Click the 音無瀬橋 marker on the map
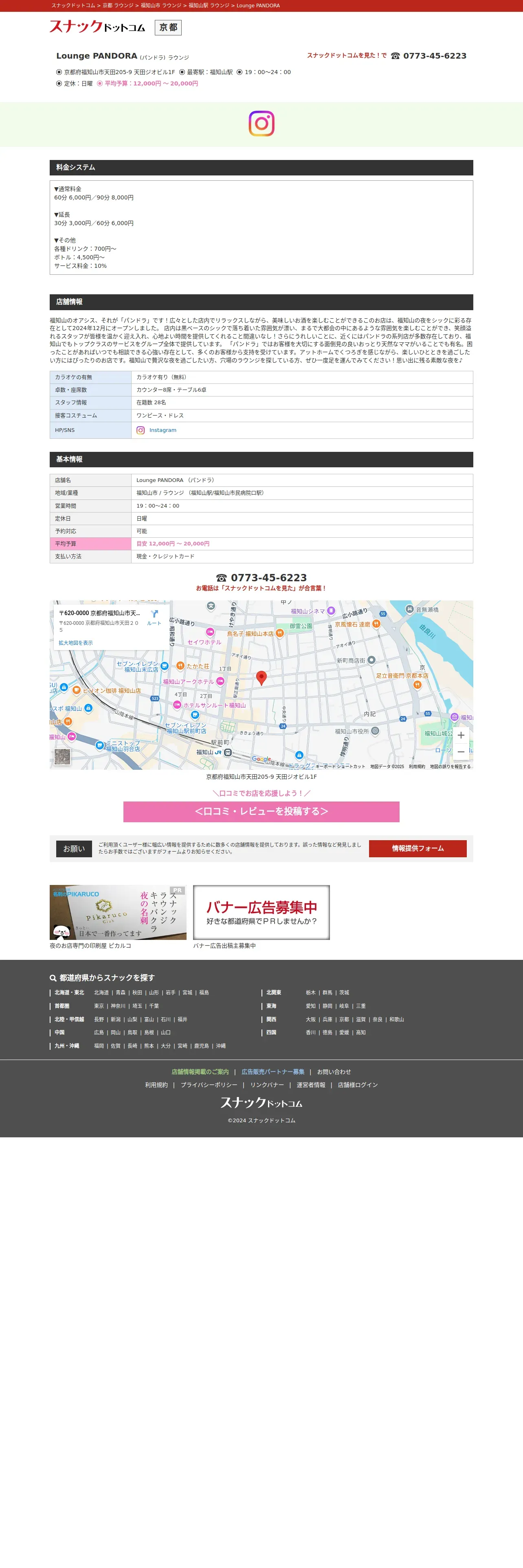The height and width of the screenshot is (1568, 523). (x=410, y=609)
